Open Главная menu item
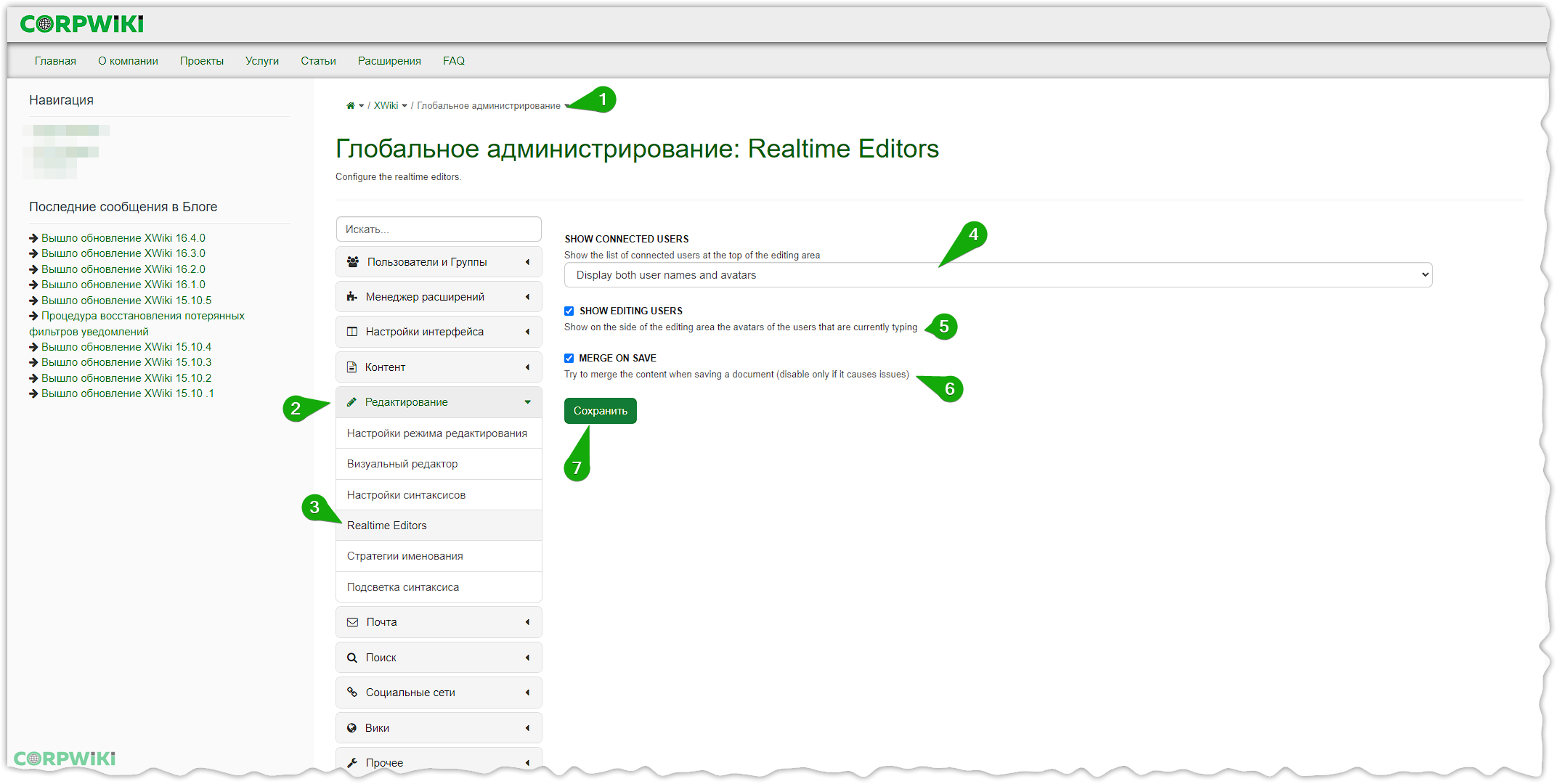The height and width of the screenshot is (784, 1557). (x=55, y=61)
